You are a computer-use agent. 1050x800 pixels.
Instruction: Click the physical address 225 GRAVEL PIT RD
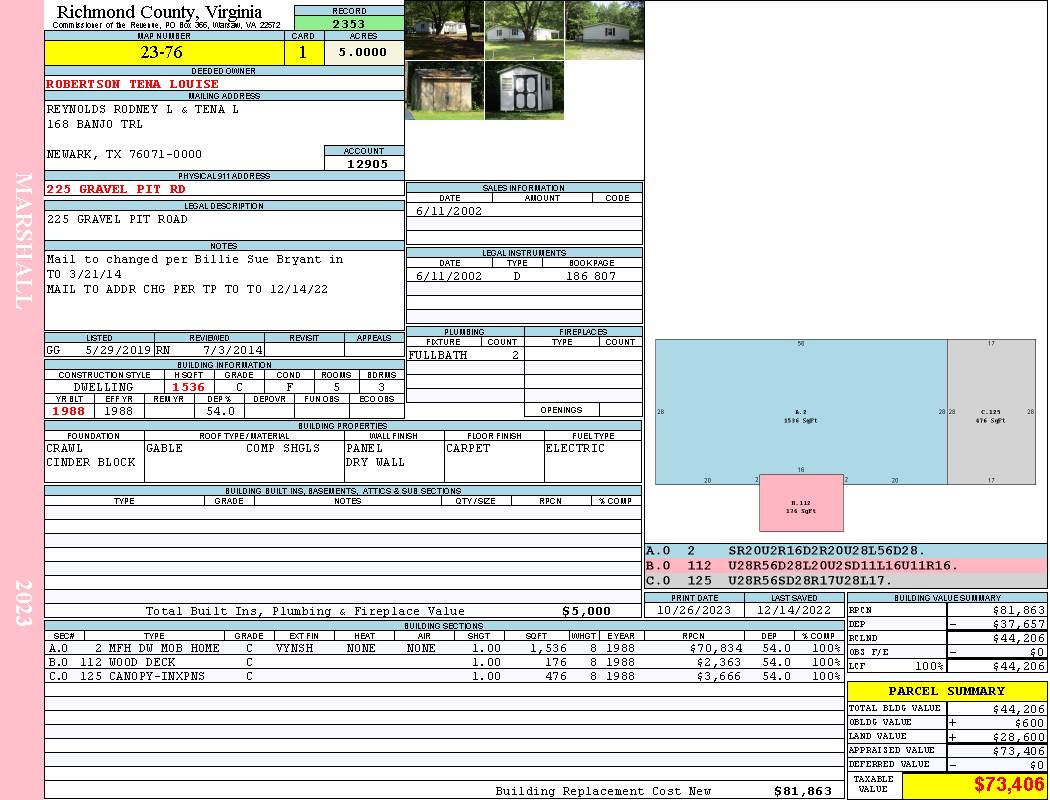[x=116, y=189]
